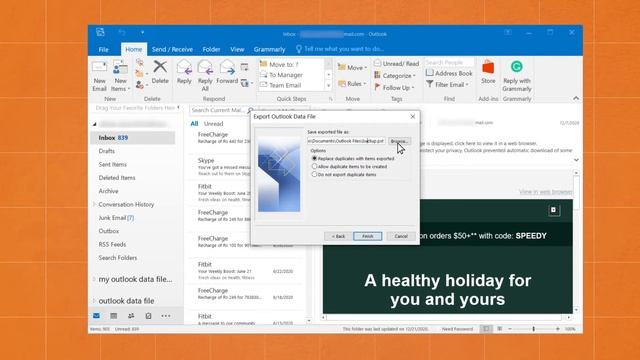Screen dimensions: 640x360
Task: Click Browse button in export dialog
Action: coord(399,141)
